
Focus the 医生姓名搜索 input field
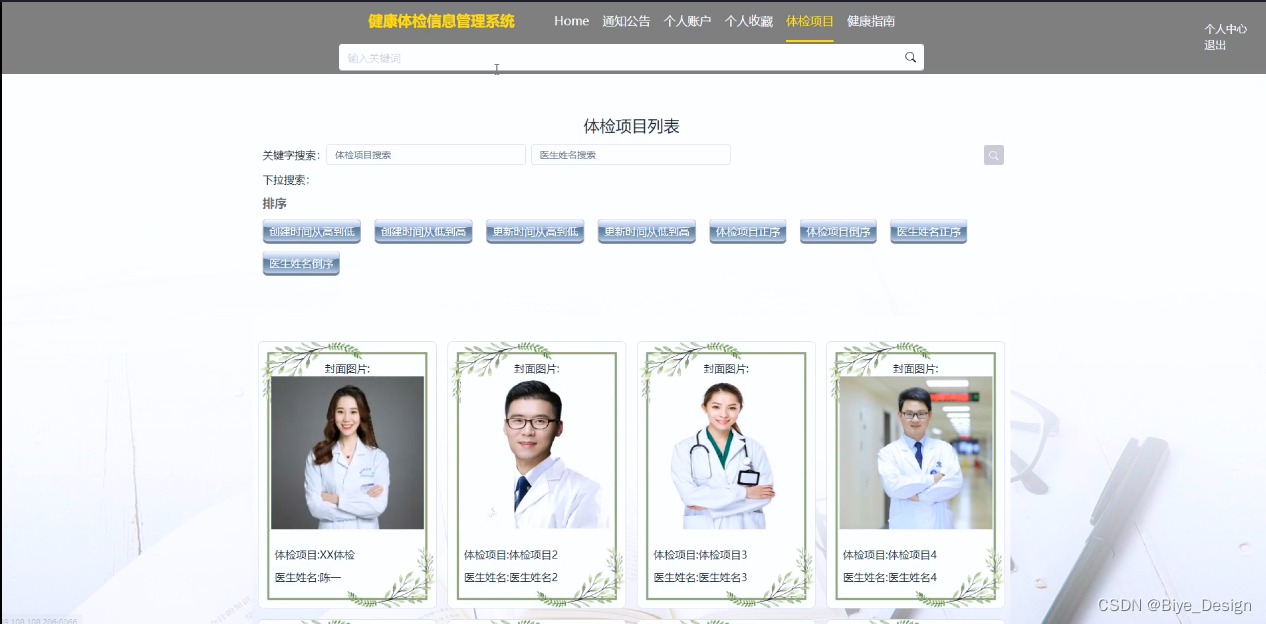click(x=630, y=155)
